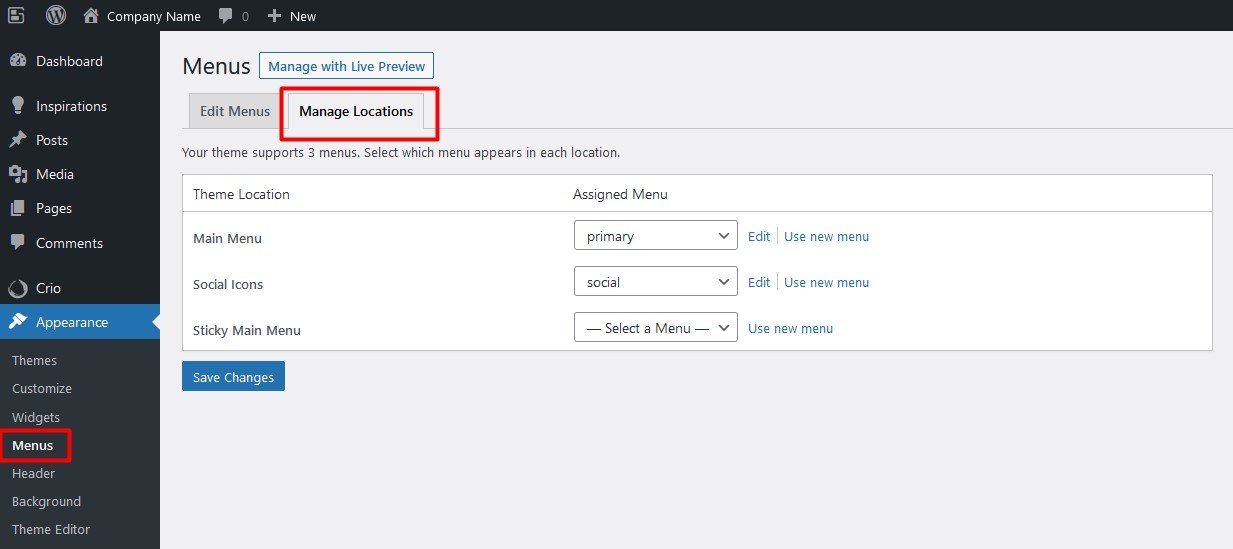Click the Crio circle icon in sidebar
Viewport: 1233px width, 549px height.
(x=18, y=288)
